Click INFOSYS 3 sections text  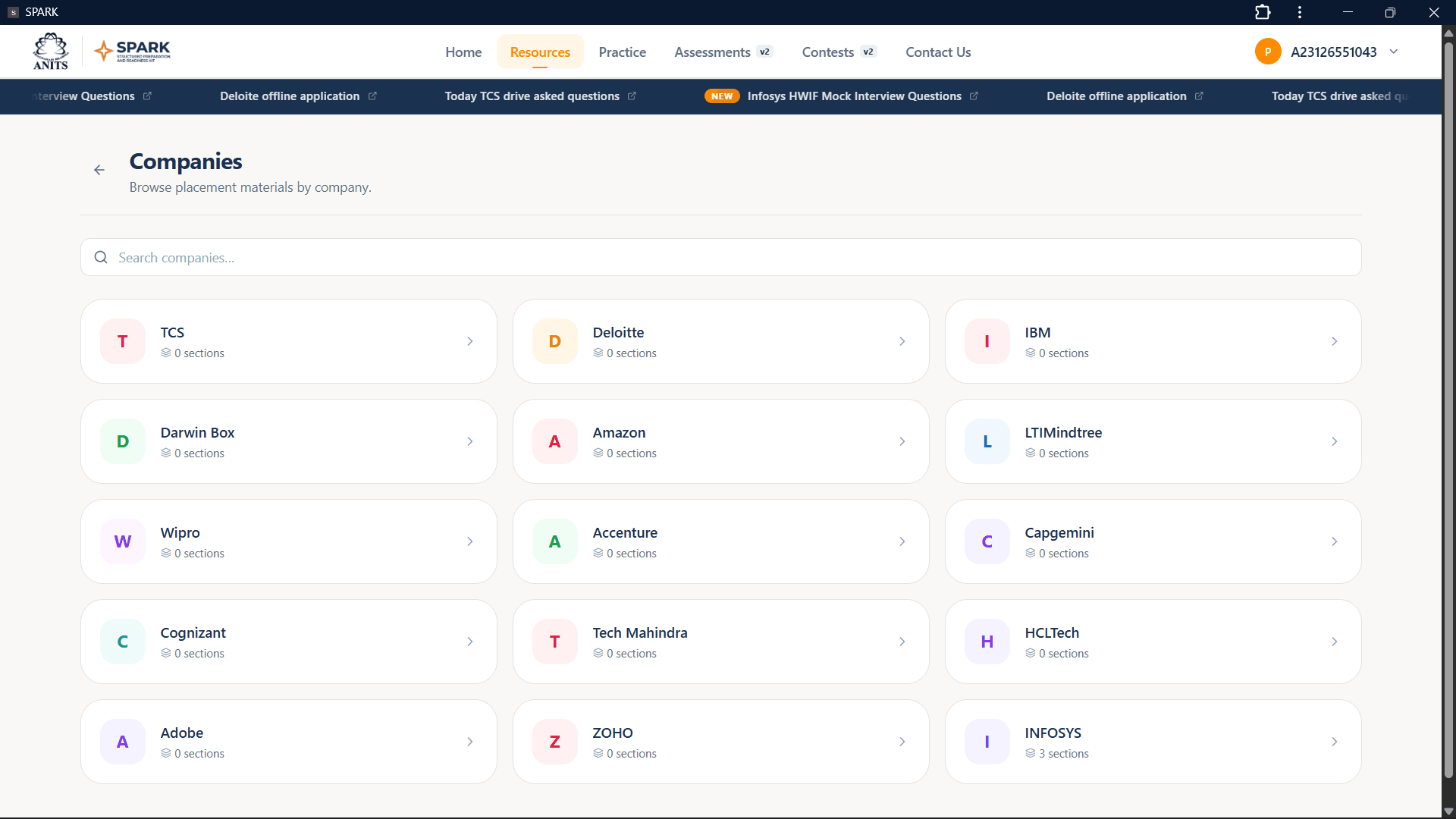coord(1063,753)
